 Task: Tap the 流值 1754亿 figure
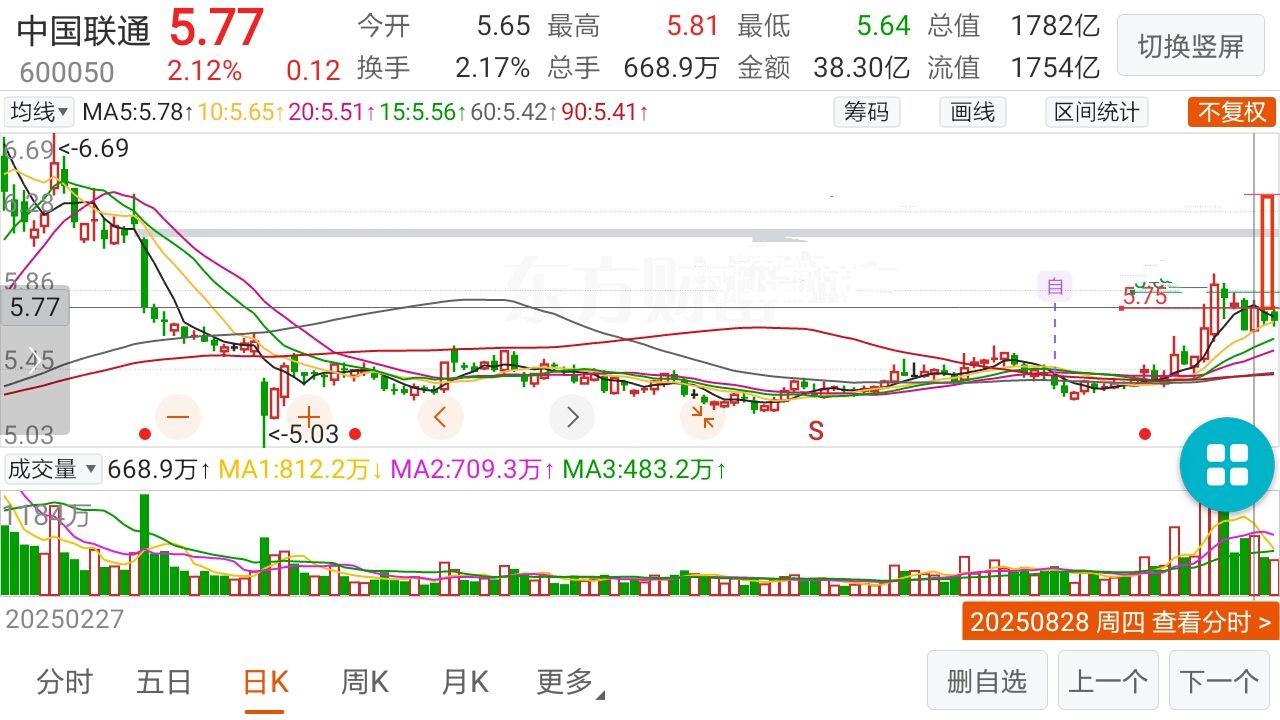1013,67
